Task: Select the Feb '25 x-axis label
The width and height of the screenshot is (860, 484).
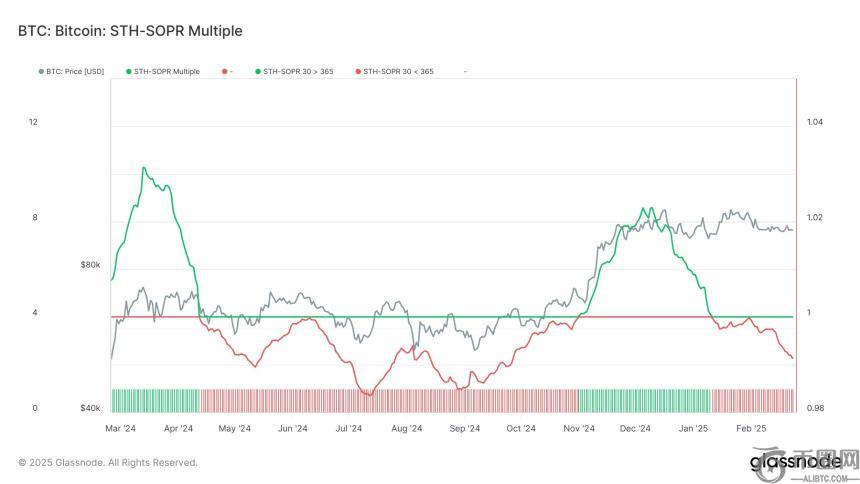Action: [x=751, y=428]
